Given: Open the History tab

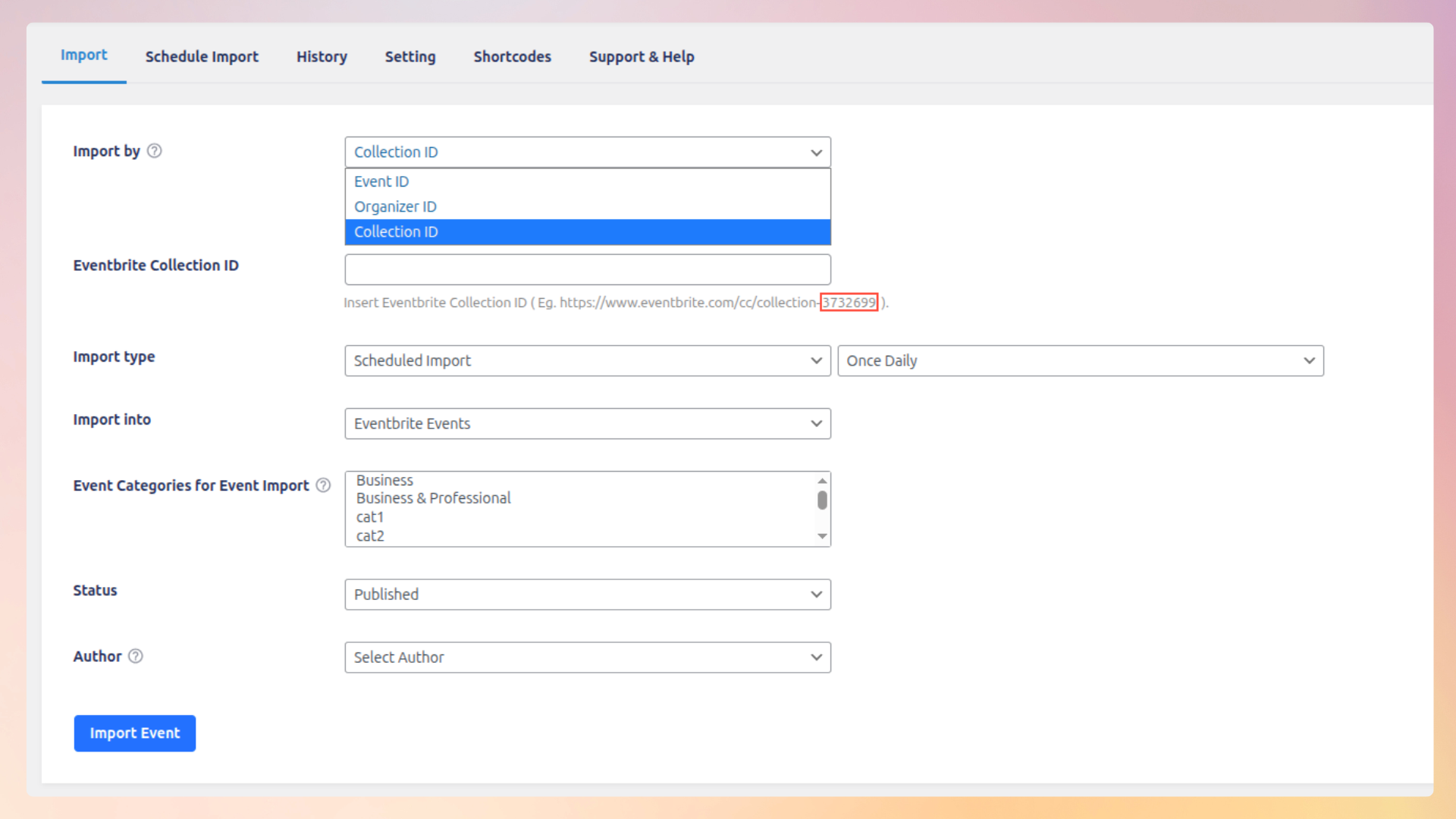Looking at the screenshot, I should [322, 56].
